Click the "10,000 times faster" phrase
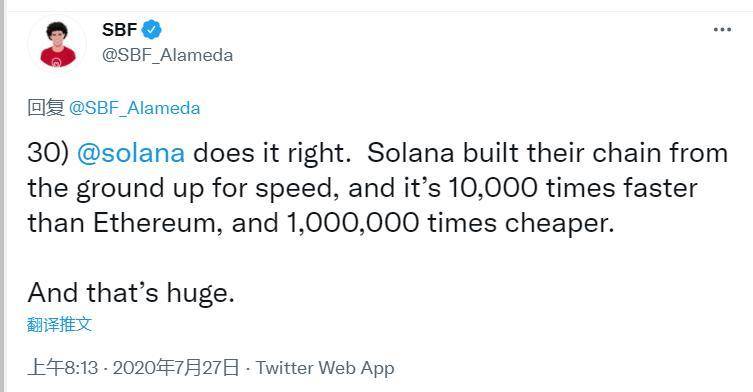753x392 pixels. (x=573, y=188)
